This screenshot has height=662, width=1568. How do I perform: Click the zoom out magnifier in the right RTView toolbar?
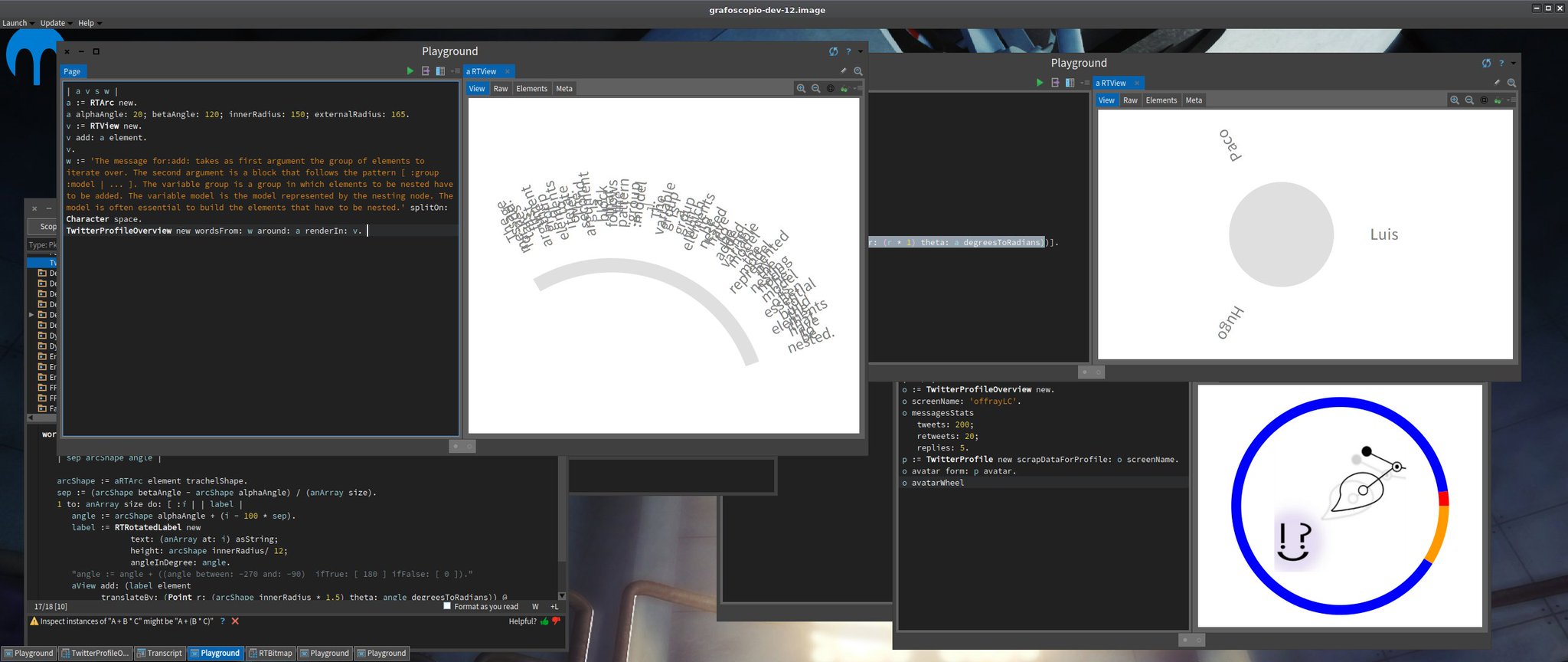(x=1469, y=100)
